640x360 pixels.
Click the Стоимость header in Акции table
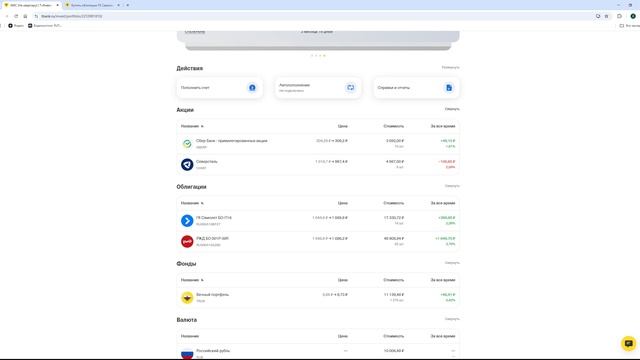tap(393, 126)
